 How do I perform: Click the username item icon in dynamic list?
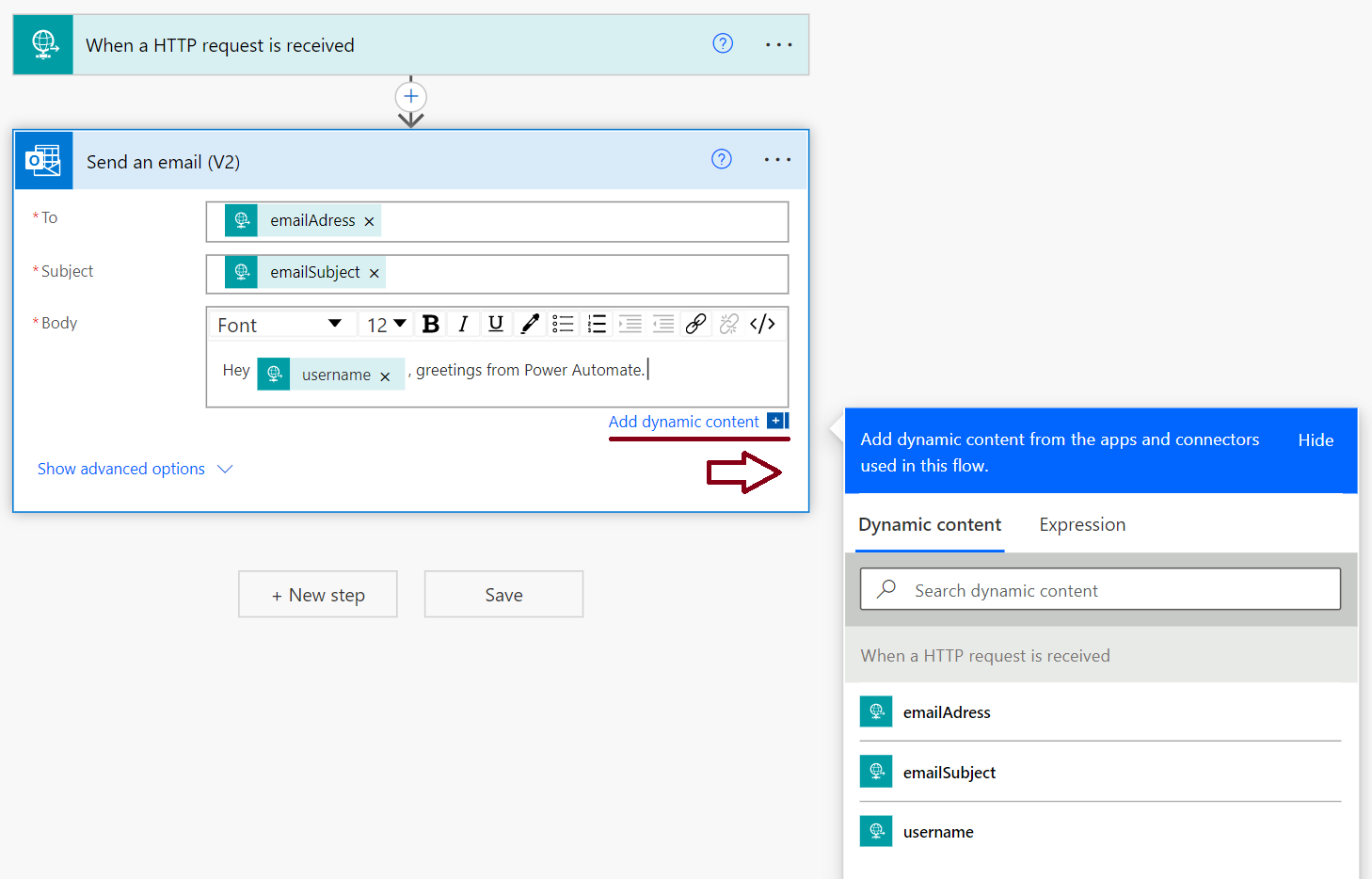876,831
